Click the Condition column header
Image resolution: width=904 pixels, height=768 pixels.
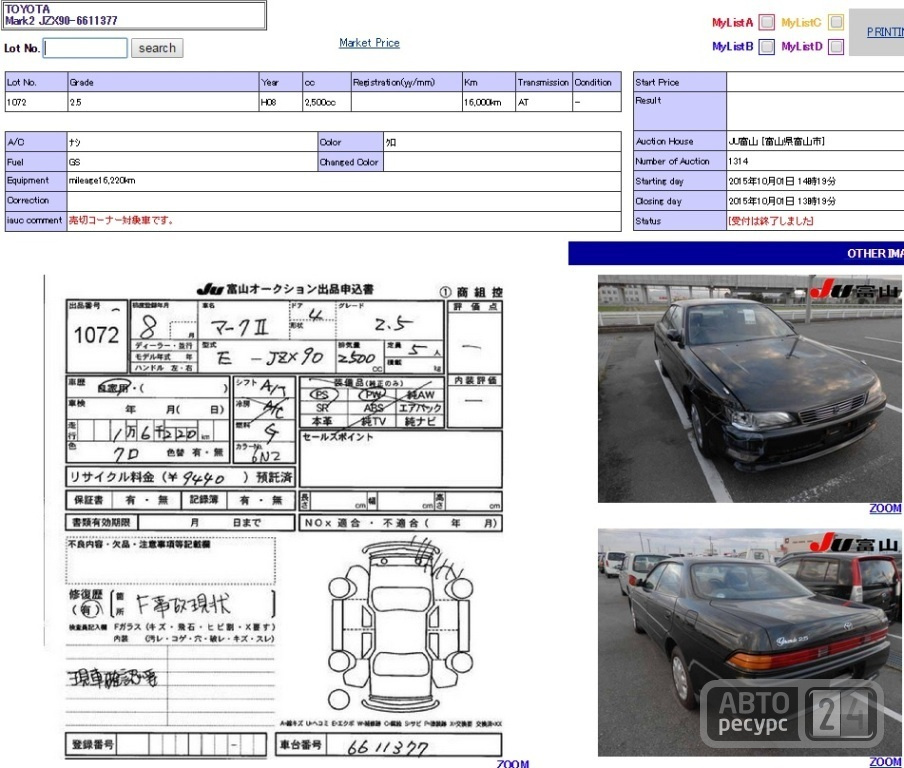(x=597, y=82)
